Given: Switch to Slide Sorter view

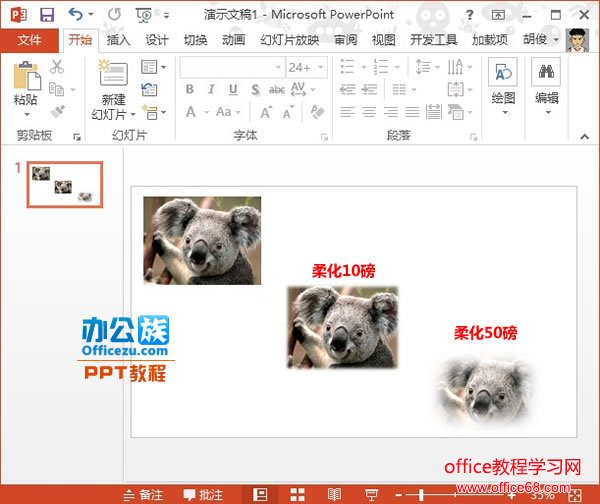Looking at the screenshot, I should [297, 494].
